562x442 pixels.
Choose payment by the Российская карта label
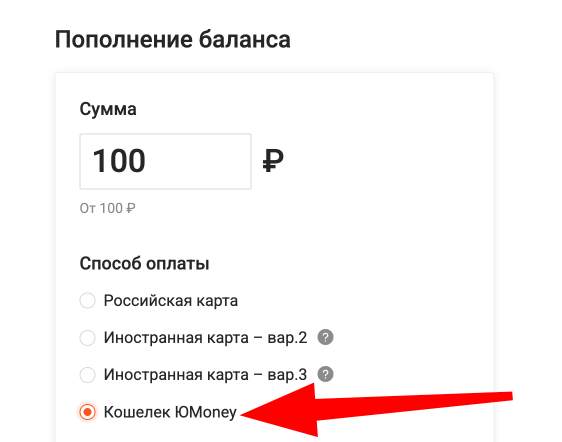[171, 300]
